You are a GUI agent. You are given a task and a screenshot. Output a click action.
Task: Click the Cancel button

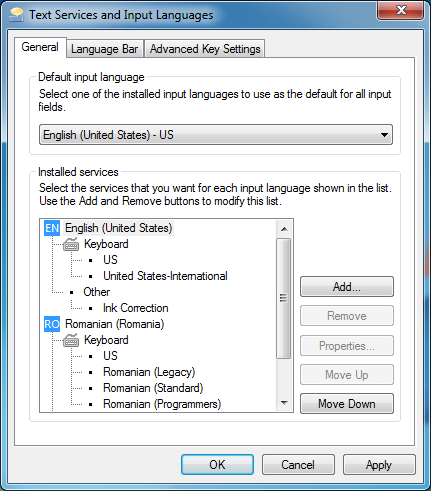tap(298, 465)
